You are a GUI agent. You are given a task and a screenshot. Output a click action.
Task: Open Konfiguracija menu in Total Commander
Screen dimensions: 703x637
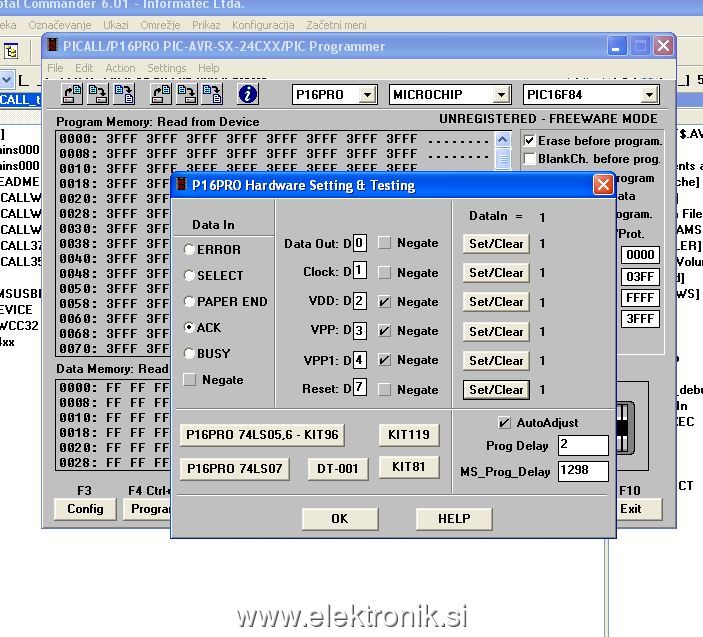click(263, 25)
